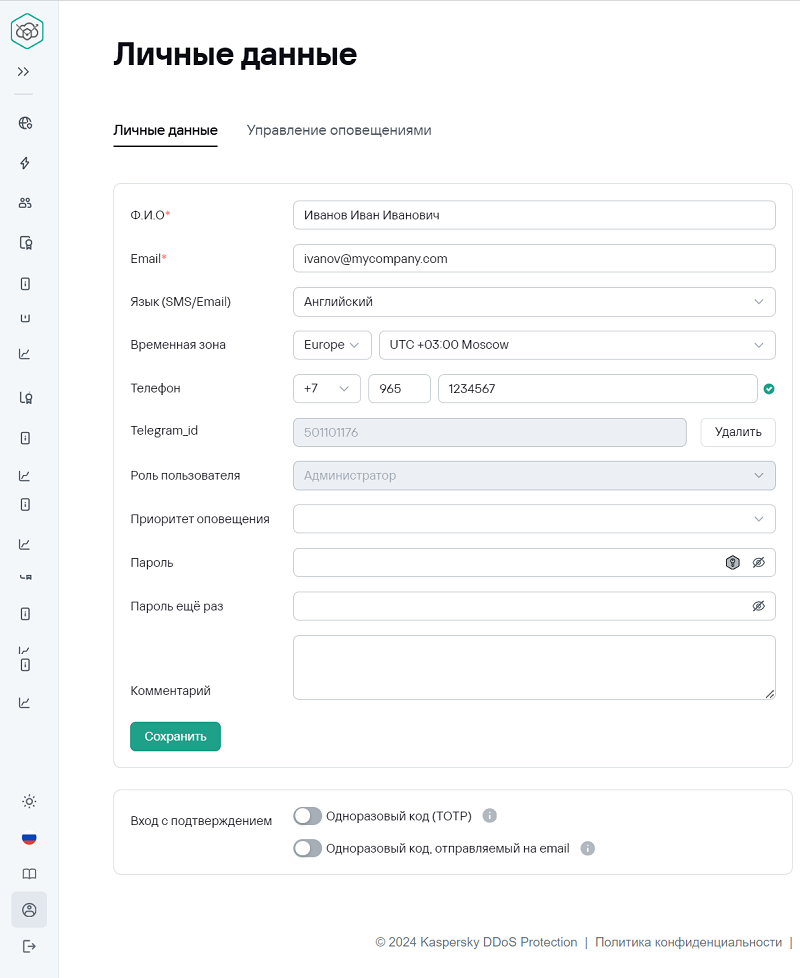Expand the Приоритет оповещения dropdown

(x=534, y=519)
